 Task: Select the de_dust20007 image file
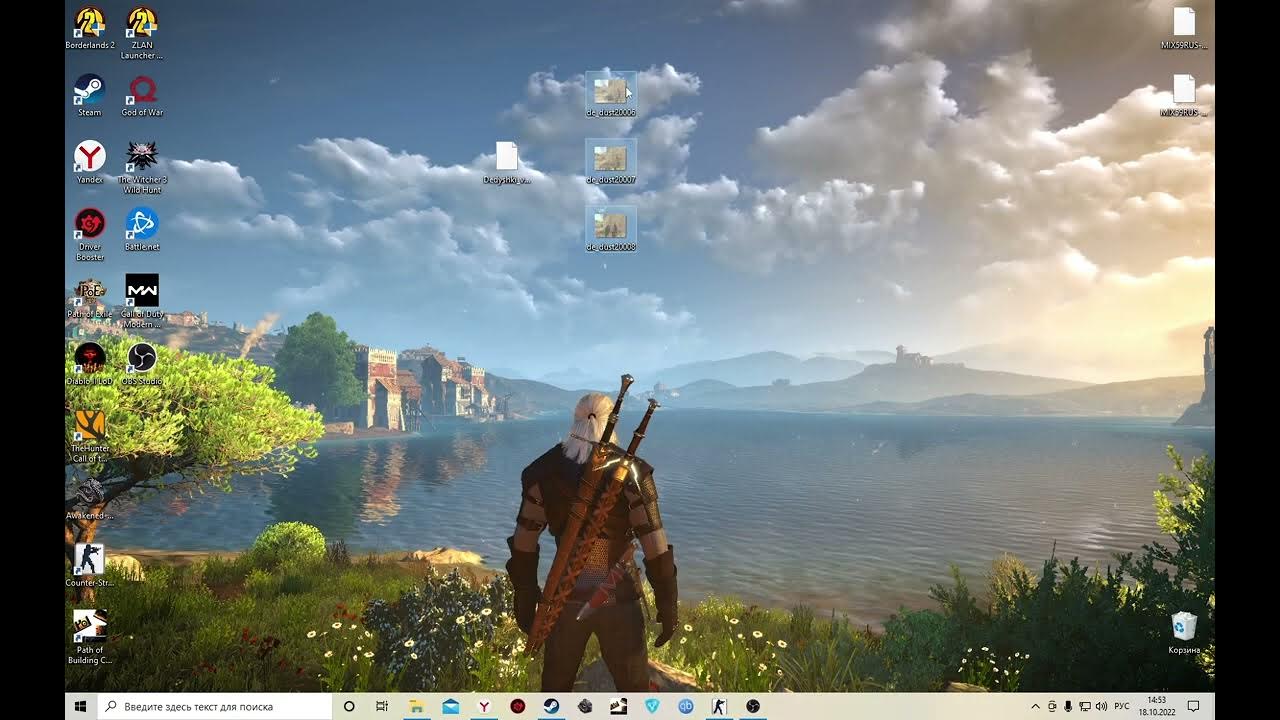point(610,162)
